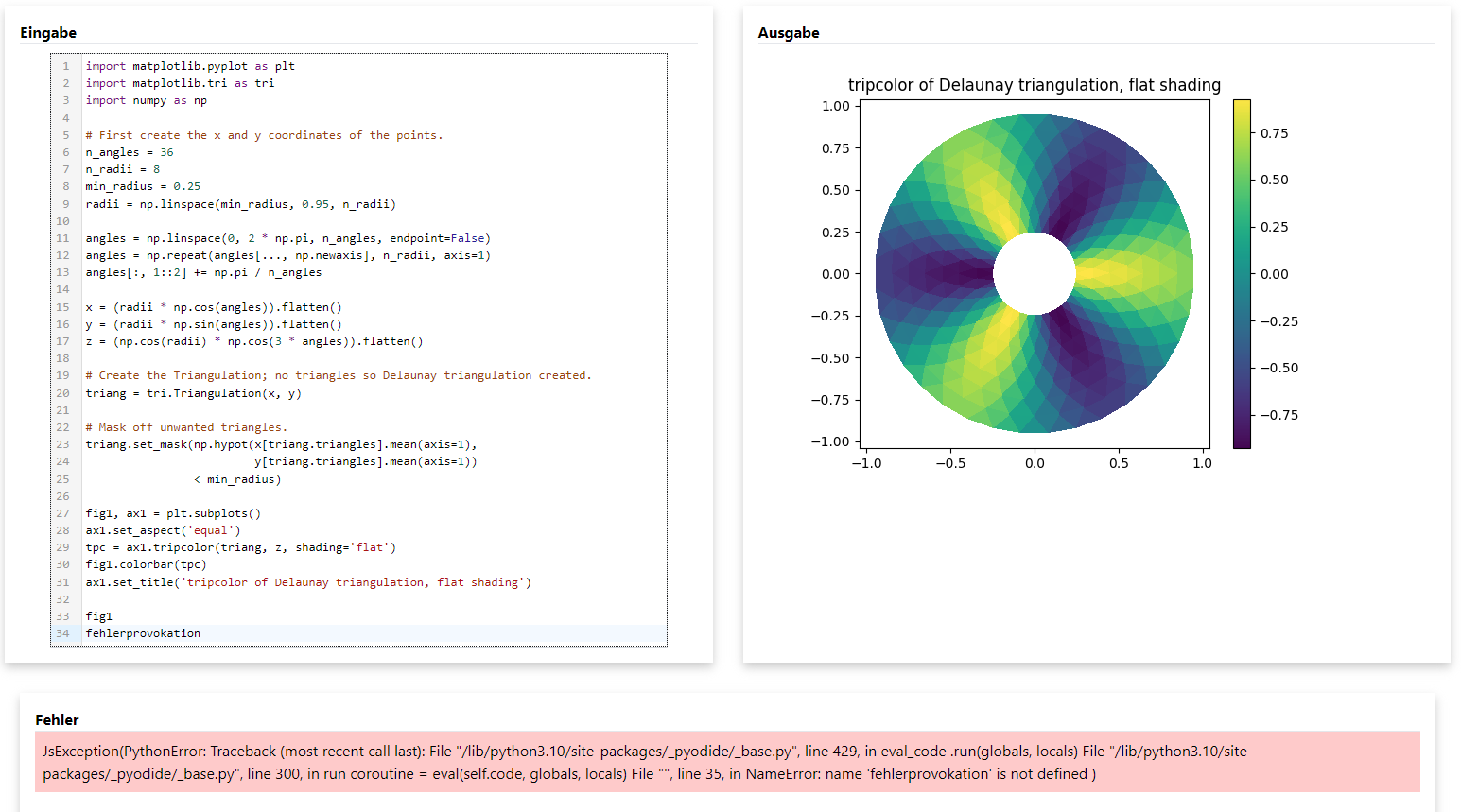
Task: Click line number 1 in the gutter
Action: click(x=65, y=66)
